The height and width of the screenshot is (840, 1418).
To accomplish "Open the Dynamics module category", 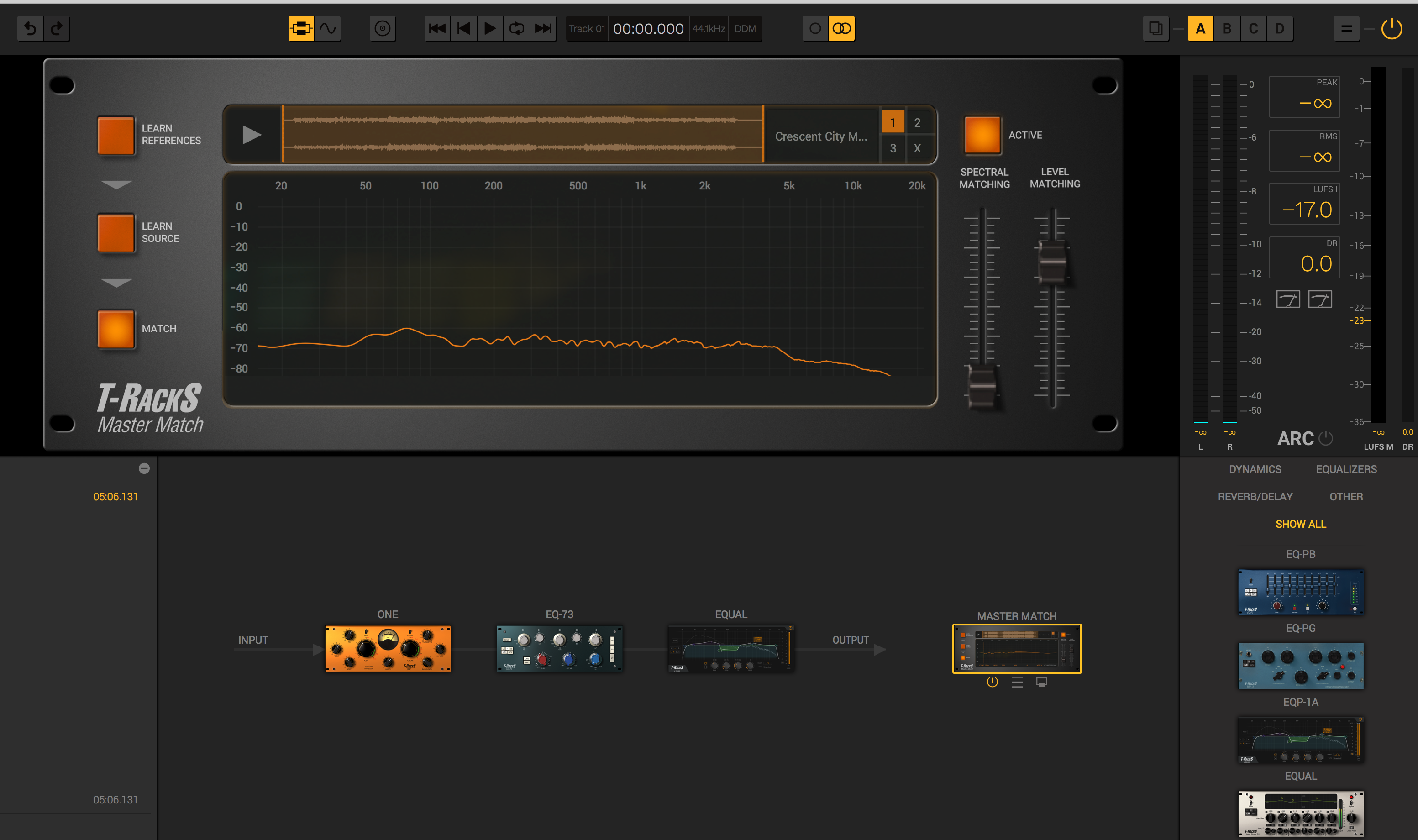I will click(1255, 469).
